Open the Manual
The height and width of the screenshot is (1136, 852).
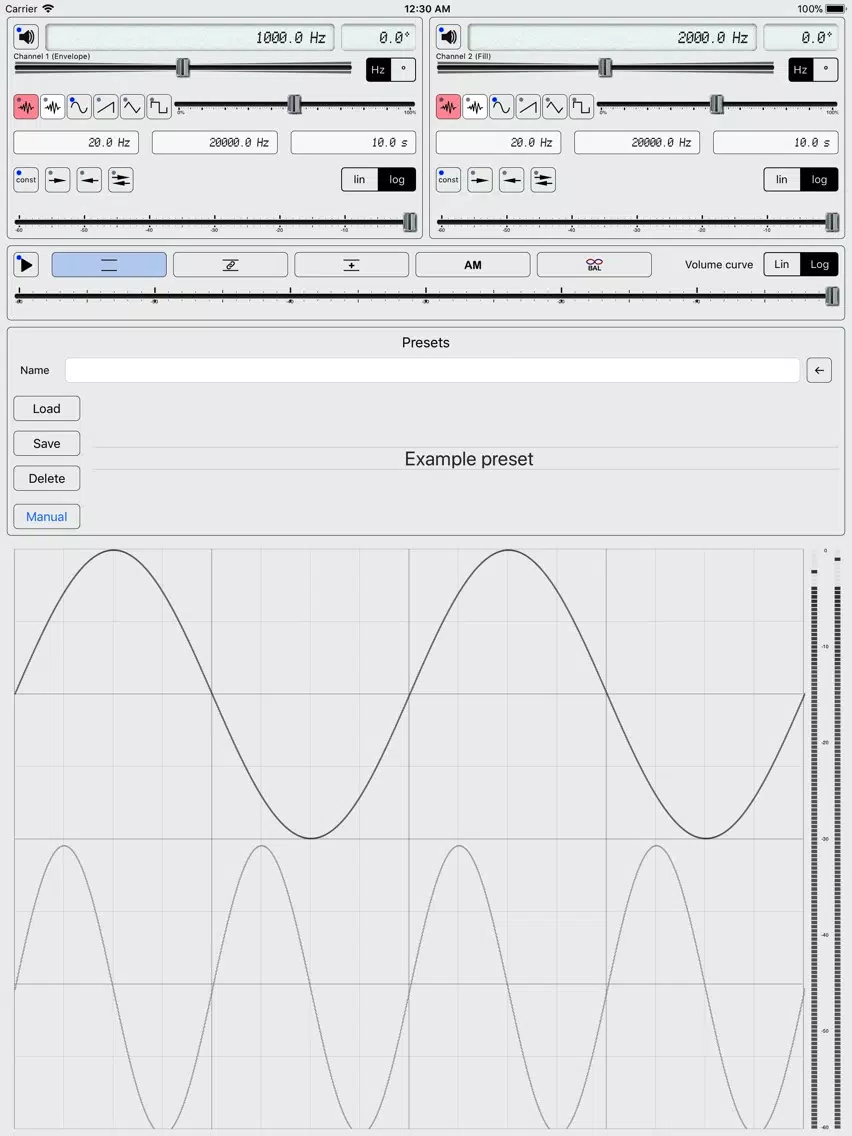coord(46,517)
